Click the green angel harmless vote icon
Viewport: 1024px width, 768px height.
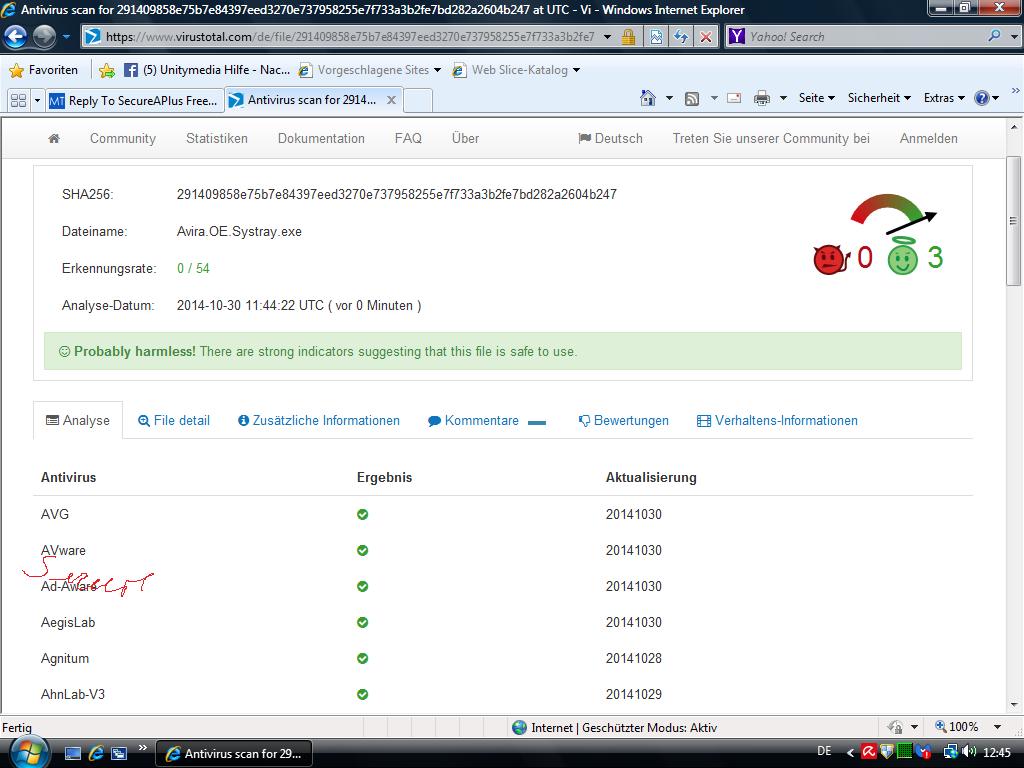[903, 257]
